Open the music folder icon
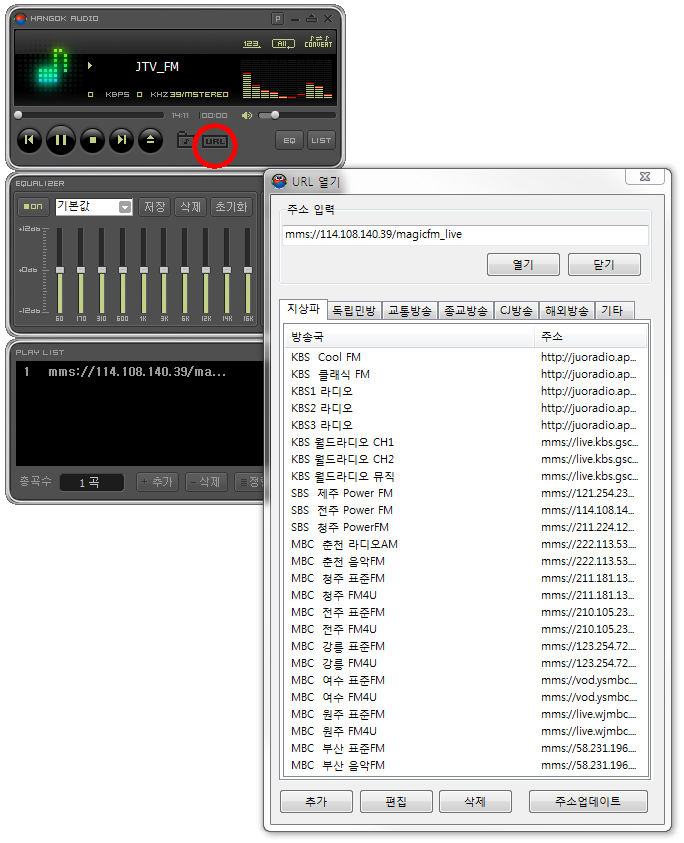 coord(186,140)
